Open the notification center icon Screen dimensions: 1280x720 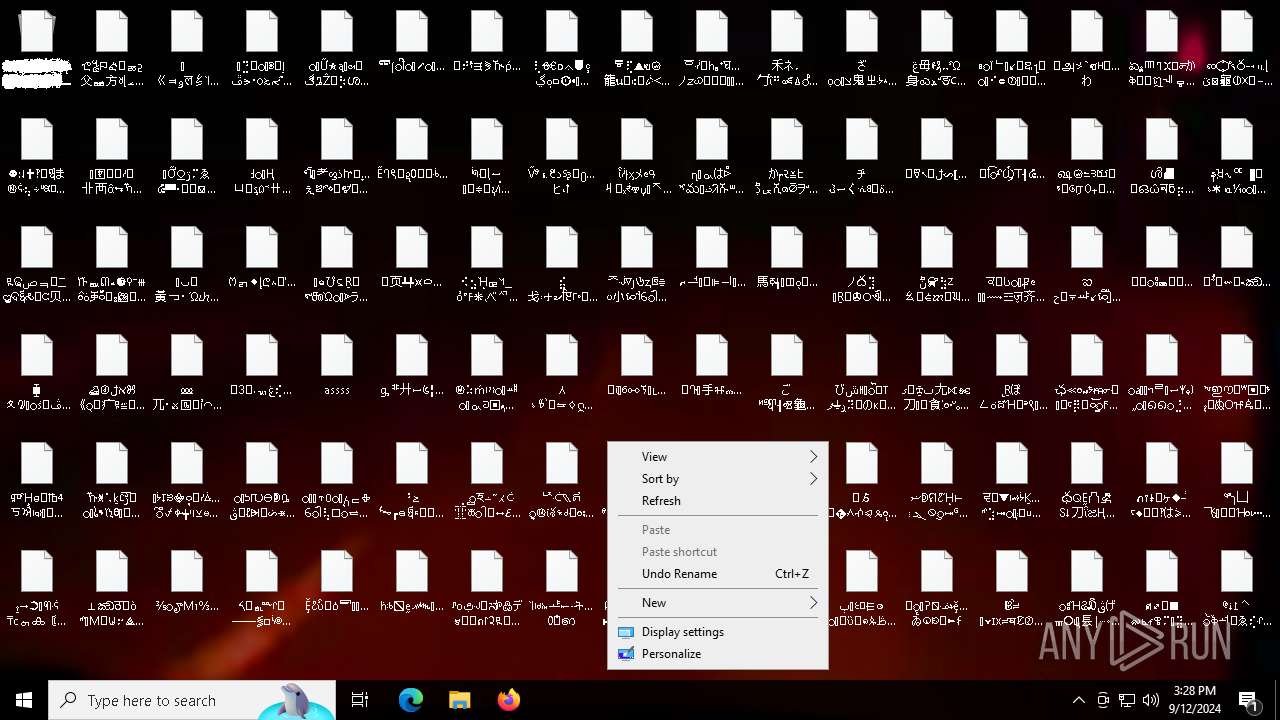click(1249, 700)
